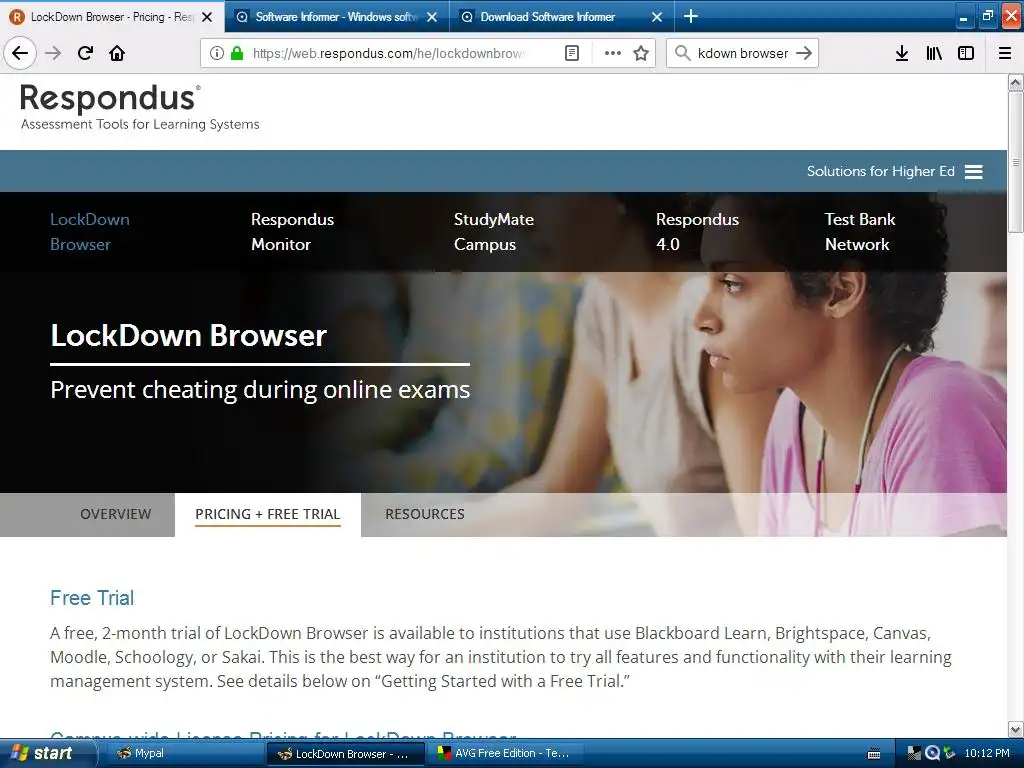
Task: Go back to the previous page
Action: tap(20, 53)
